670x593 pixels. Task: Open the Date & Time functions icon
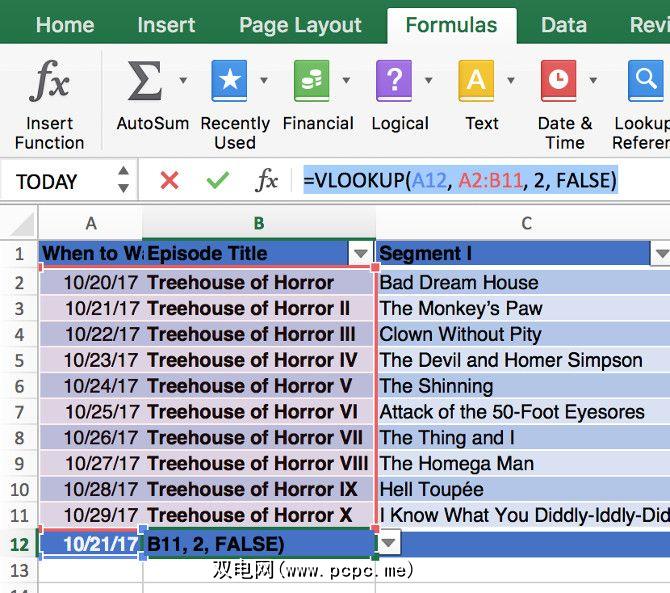558,80
